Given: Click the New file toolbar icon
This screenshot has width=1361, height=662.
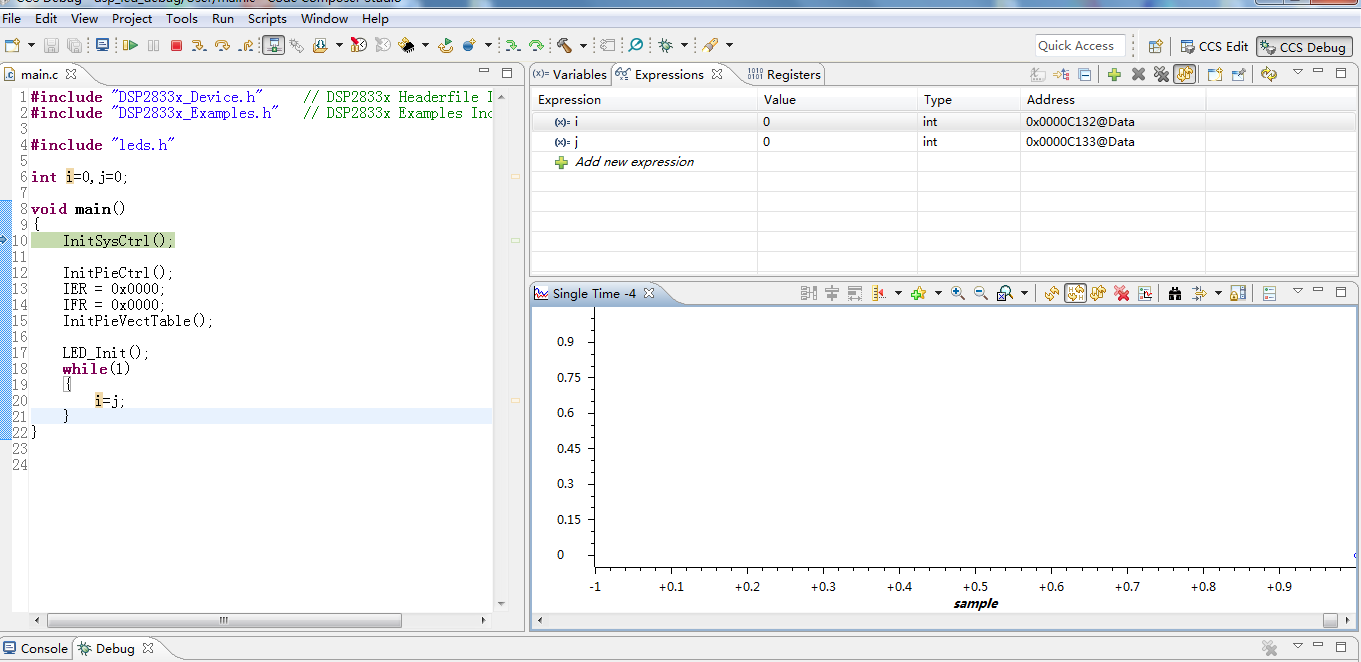Looking at the screenshot, I should [x=12, y=45].
